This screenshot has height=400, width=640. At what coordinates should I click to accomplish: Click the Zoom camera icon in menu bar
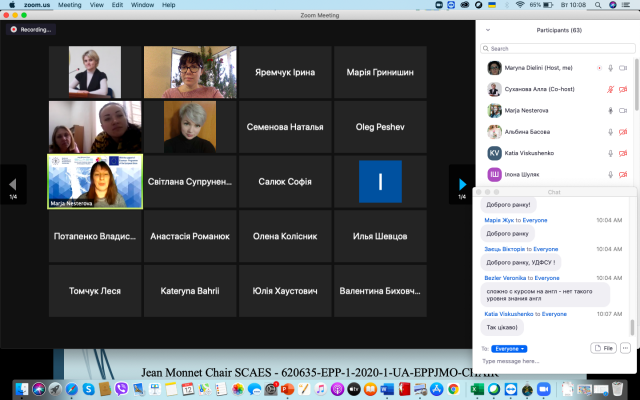point(439,5)
